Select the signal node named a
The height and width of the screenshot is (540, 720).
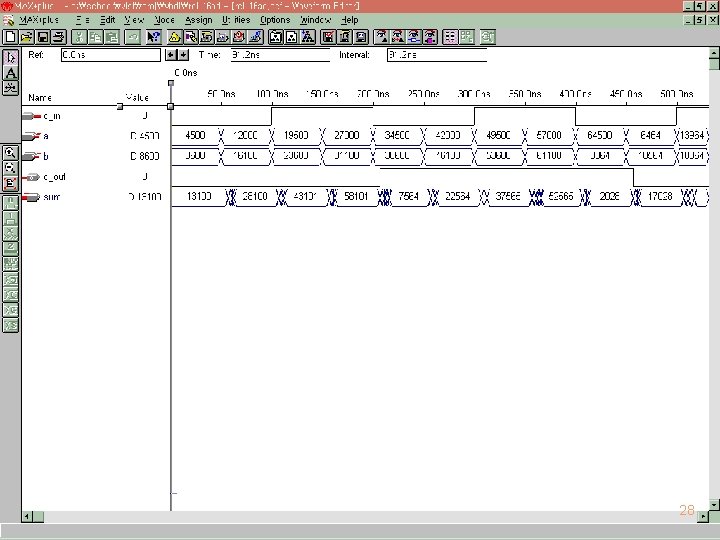(37, 136)
